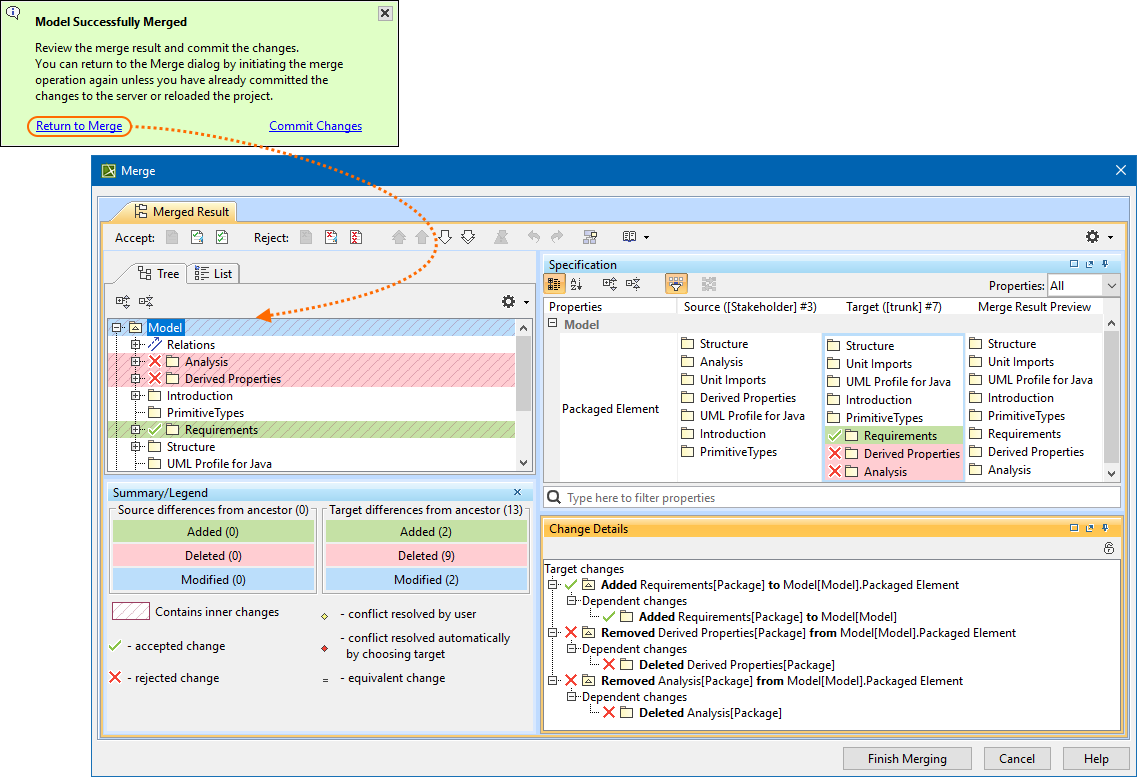Follow the Commit Changes link
This screenshot has width=1138, height=778.
pyautogui.click(x=315, y=126)
